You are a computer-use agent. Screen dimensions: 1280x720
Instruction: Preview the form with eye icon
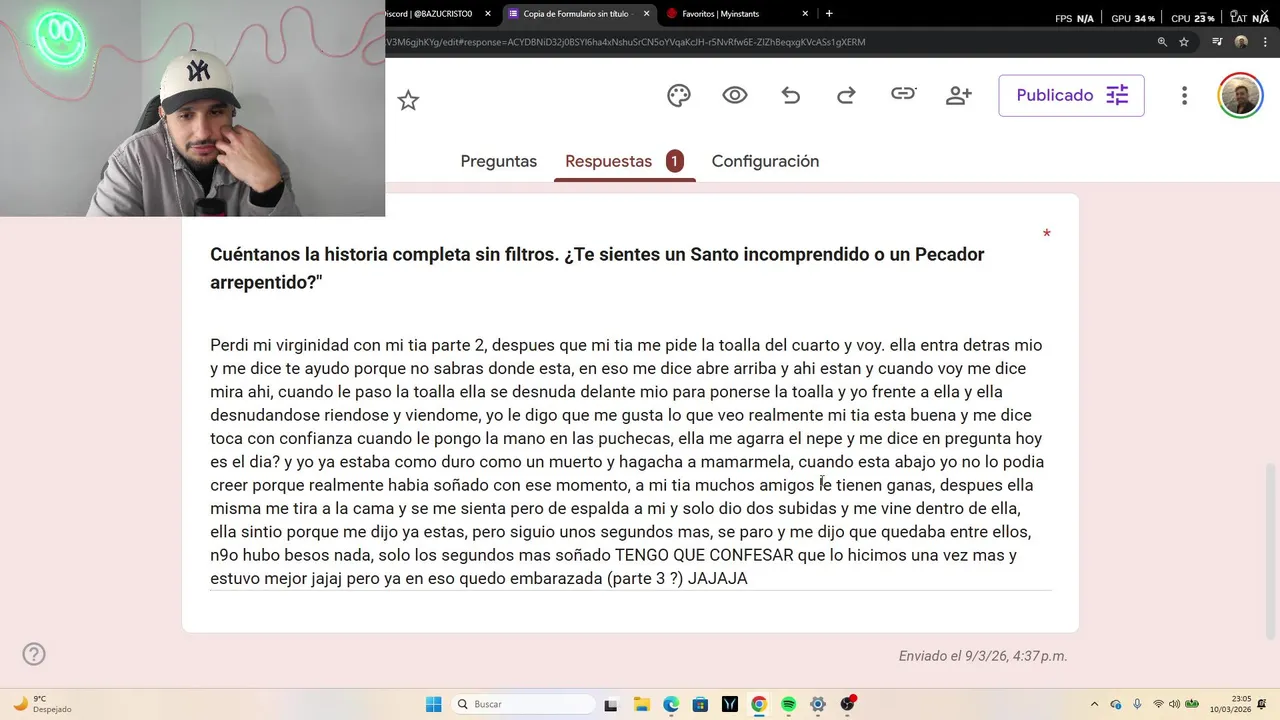tap(735, 95)
